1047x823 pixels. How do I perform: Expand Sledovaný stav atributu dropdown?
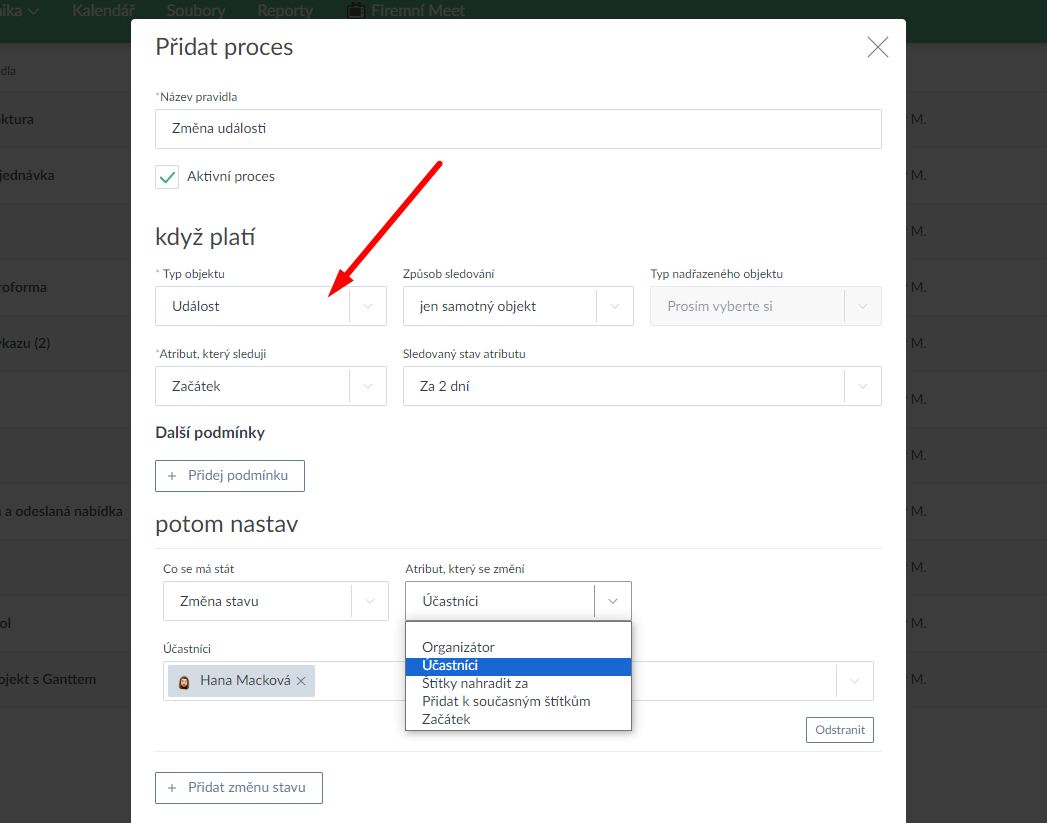coord(863,386)
